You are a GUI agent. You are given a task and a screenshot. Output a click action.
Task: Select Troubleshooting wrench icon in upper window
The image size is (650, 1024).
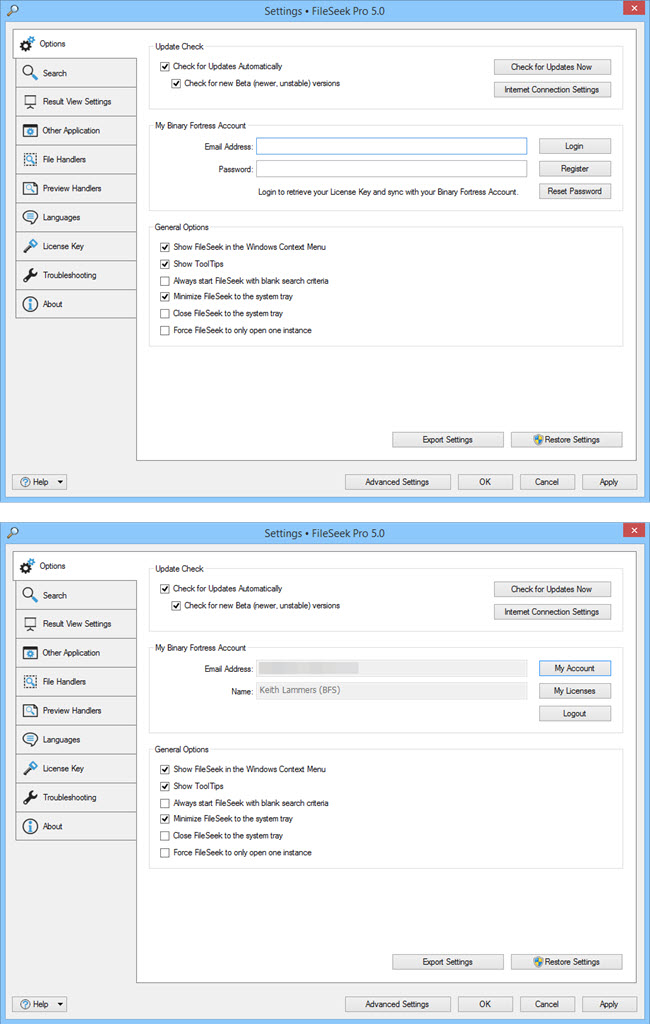pos(30,275)
